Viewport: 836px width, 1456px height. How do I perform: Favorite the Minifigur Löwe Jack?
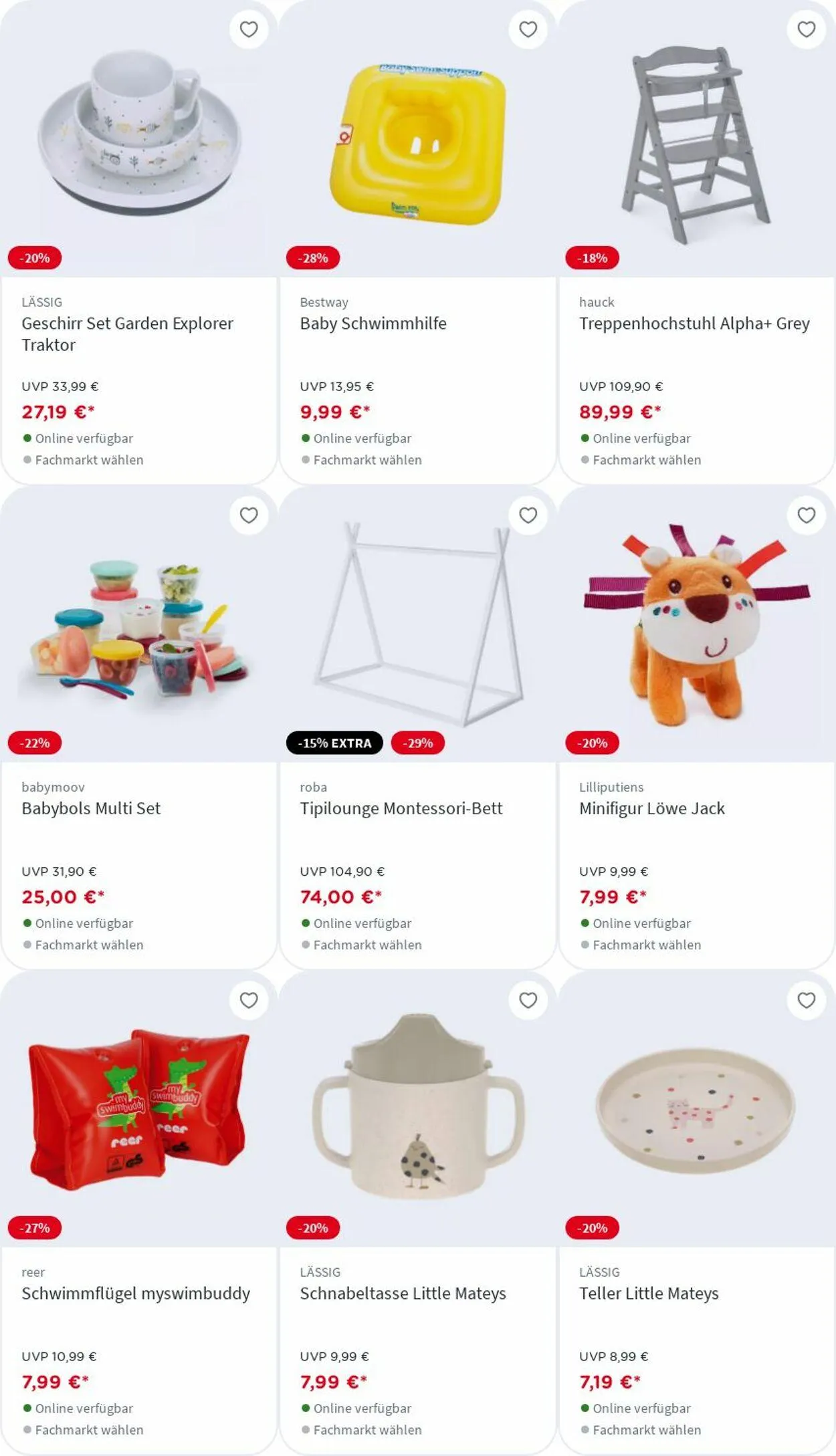(807, 515)
